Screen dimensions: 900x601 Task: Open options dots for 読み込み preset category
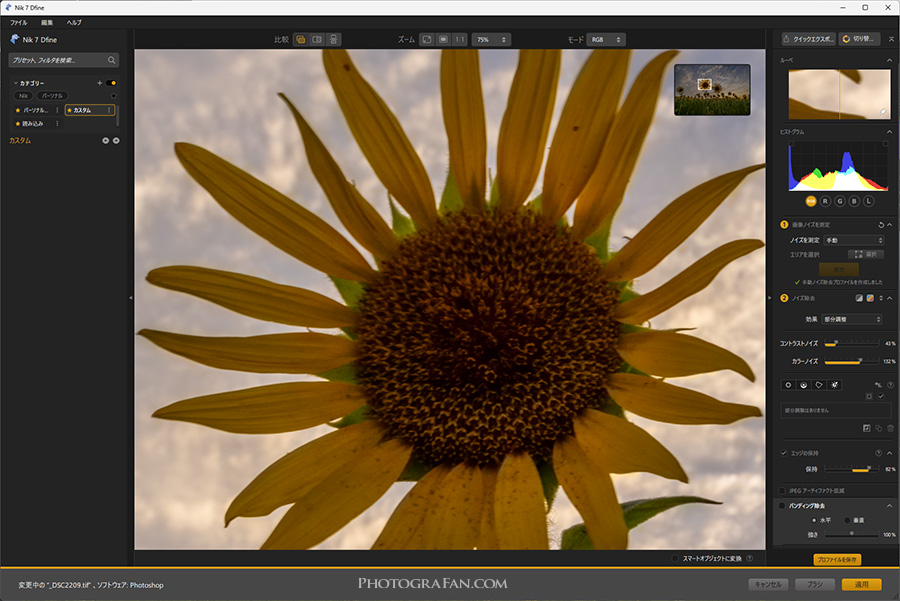click(57, 123)
